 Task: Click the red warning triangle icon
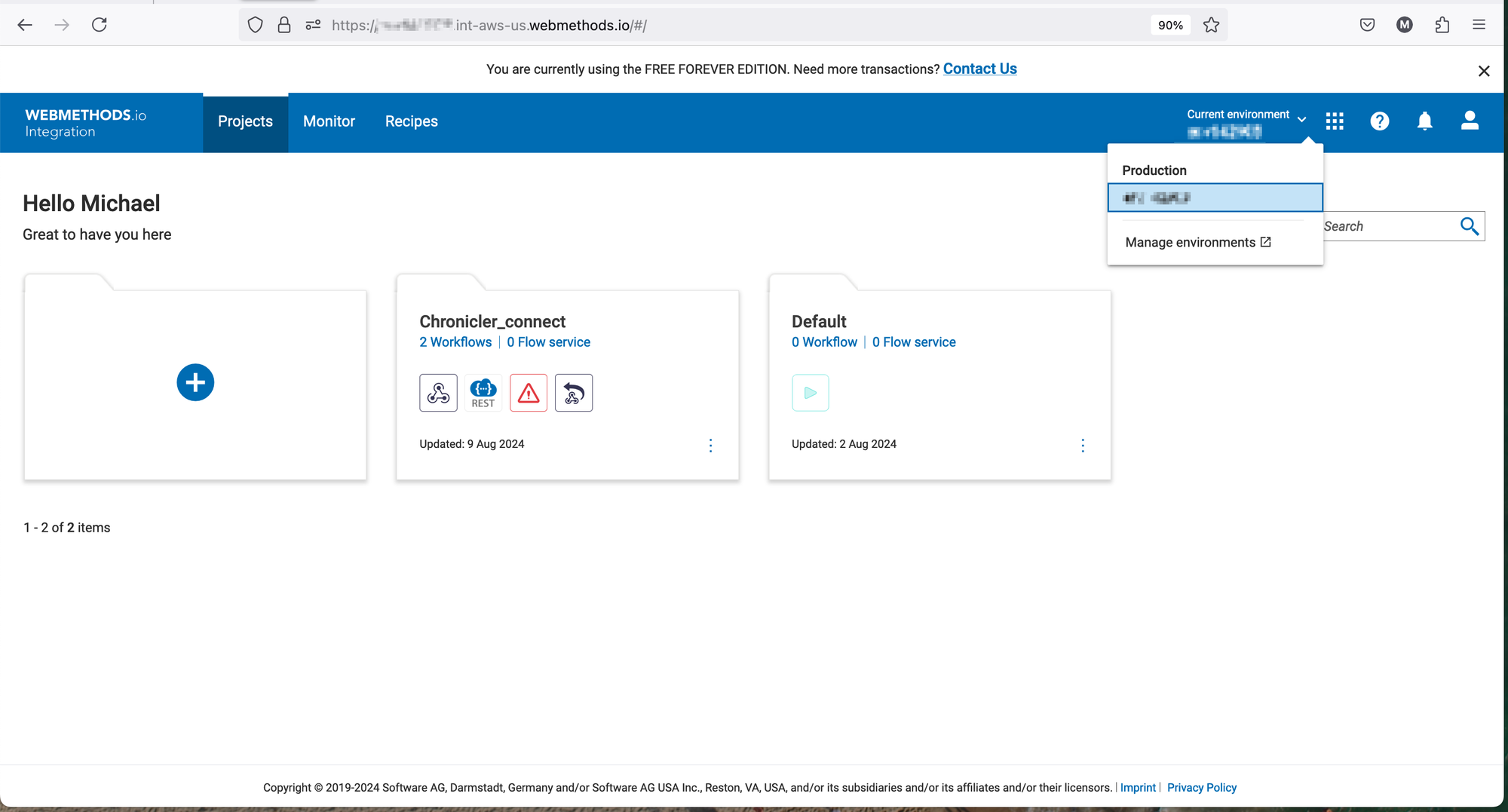[x=529, y=393]
